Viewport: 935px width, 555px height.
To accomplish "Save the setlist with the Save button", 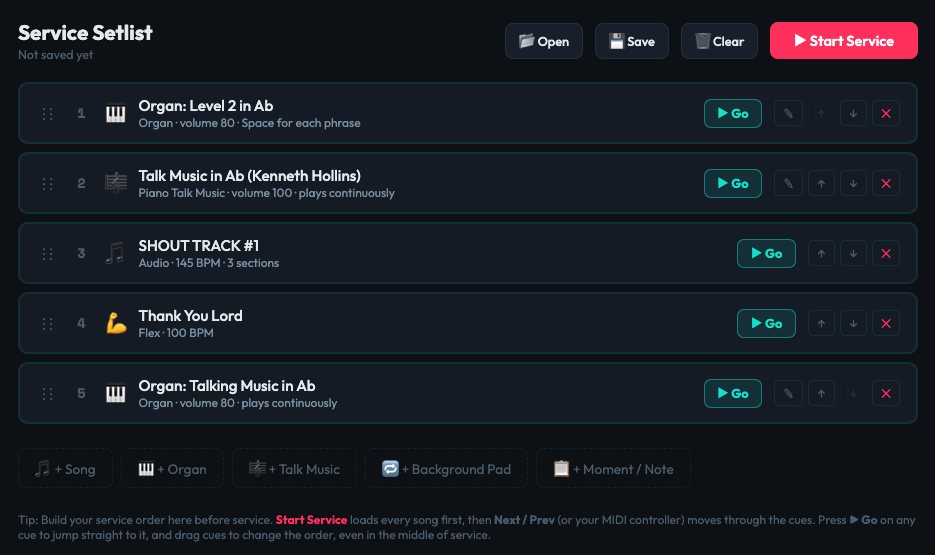I will point(631,41).
